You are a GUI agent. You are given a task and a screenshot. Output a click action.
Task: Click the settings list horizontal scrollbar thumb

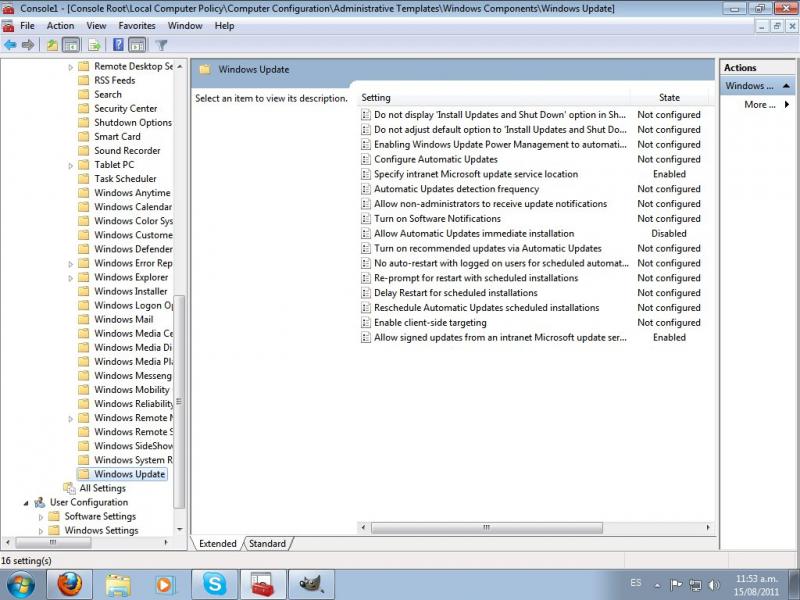tap(487, 528)
